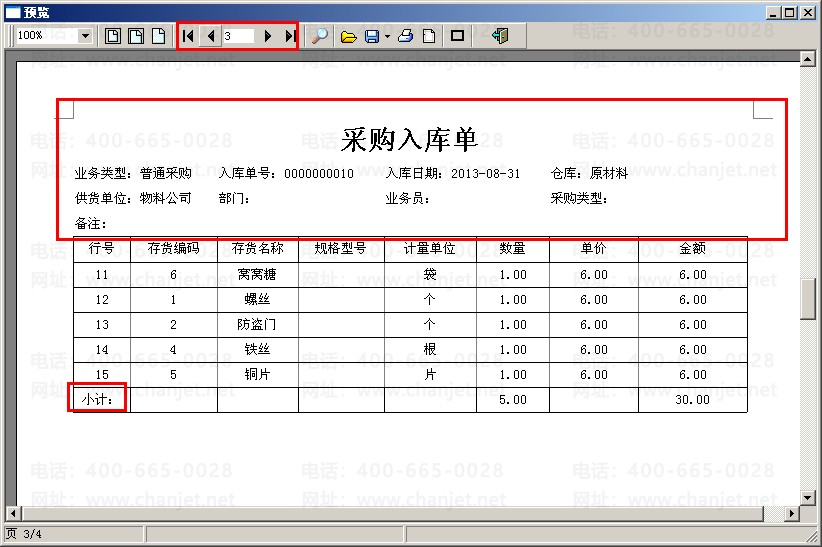Click the 数量 column header
Image resolution: width=822 pixels, height=547 pixels.
(x=512, y=248)
